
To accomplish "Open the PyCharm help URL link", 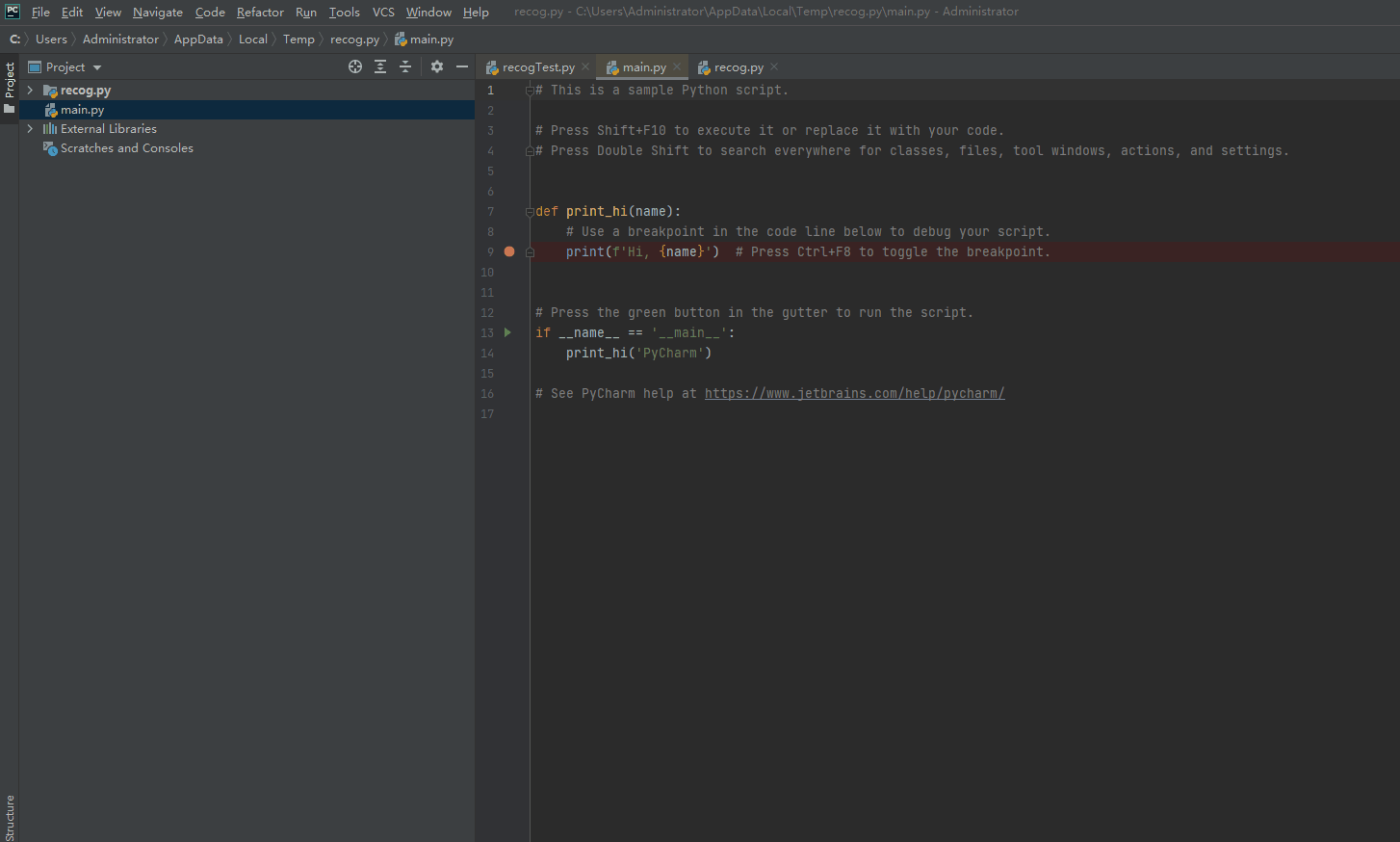I will [854, 393].
